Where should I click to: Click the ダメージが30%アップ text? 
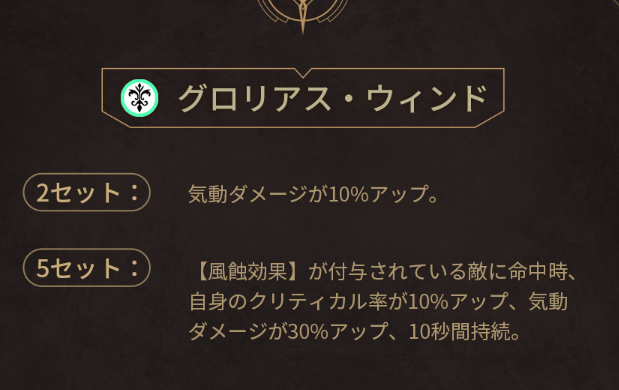tap(288, 332)
